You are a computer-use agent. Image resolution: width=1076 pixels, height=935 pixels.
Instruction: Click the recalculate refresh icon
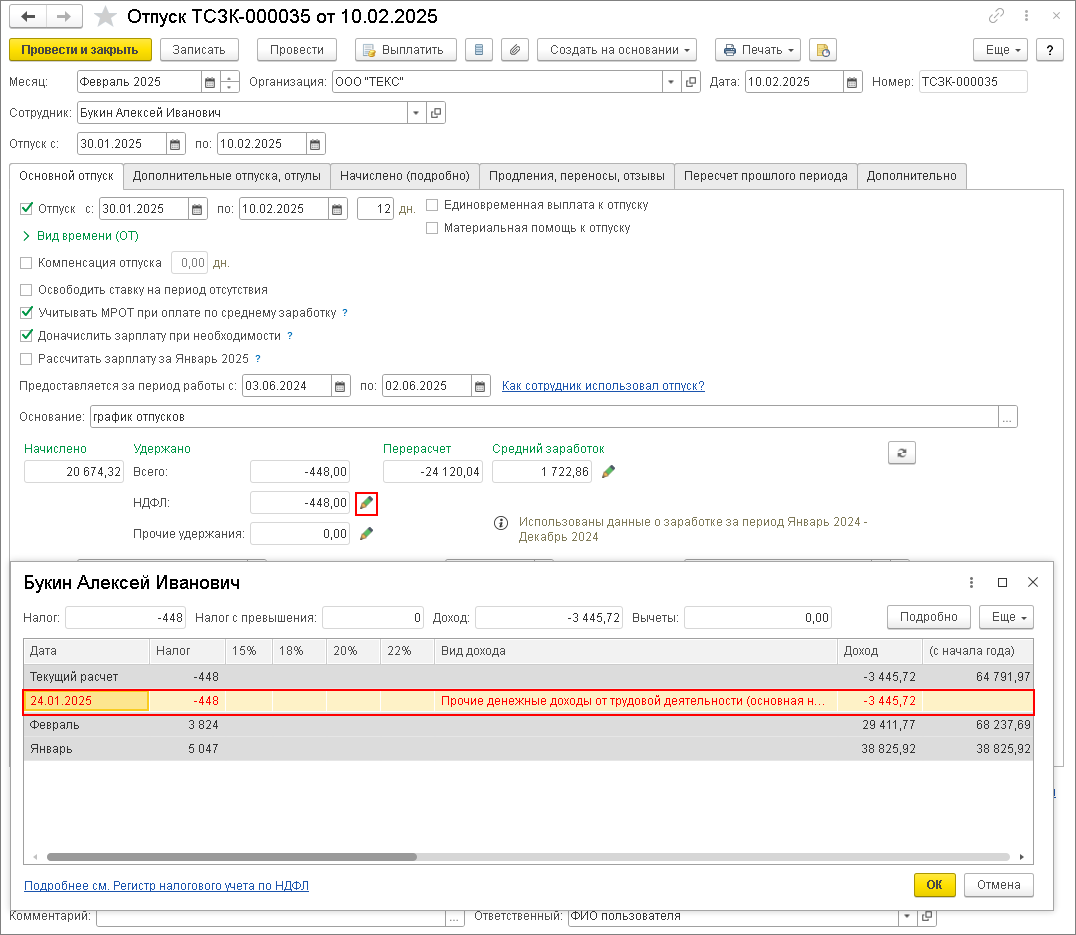902,453
